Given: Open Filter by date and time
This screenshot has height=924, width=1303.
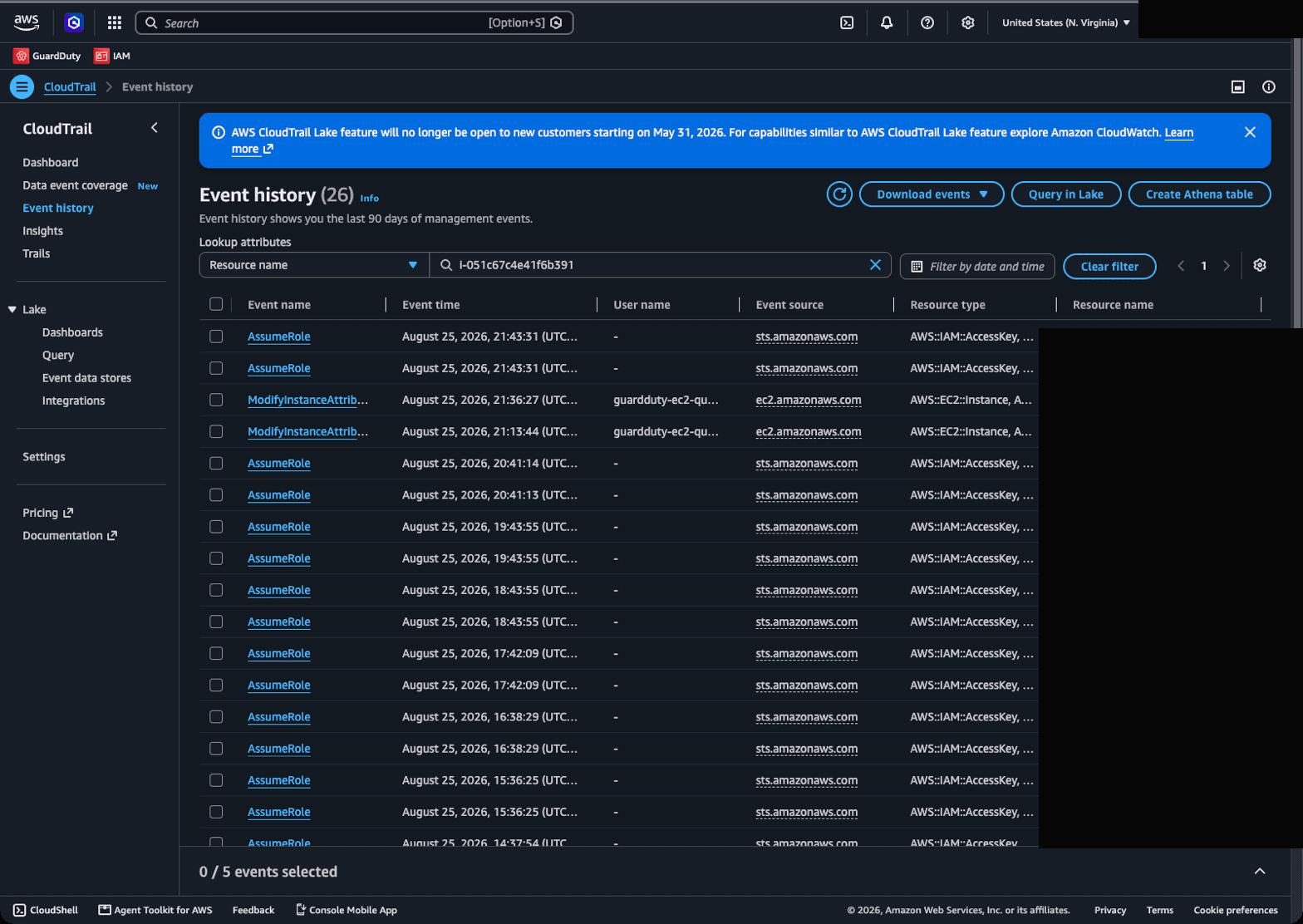Looking at the screenshot, I should (x=977, y=266).
